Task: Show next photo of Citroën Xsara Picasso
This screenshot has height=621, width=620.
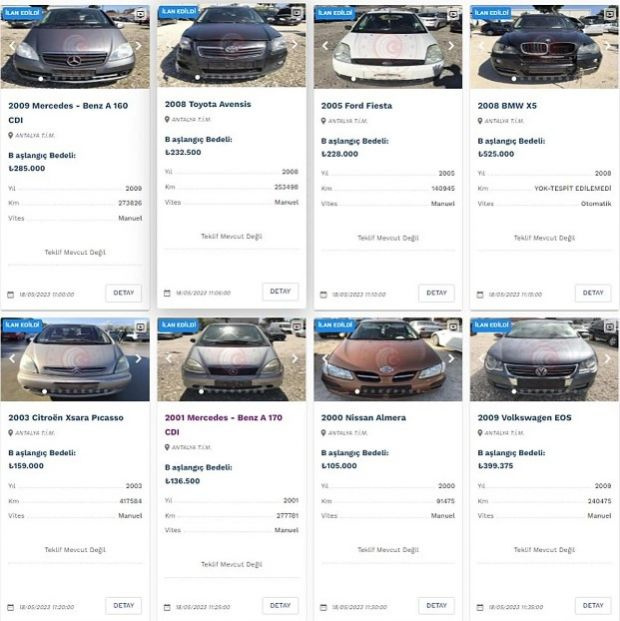Action: pyautogui.click(x=138, y=358)
